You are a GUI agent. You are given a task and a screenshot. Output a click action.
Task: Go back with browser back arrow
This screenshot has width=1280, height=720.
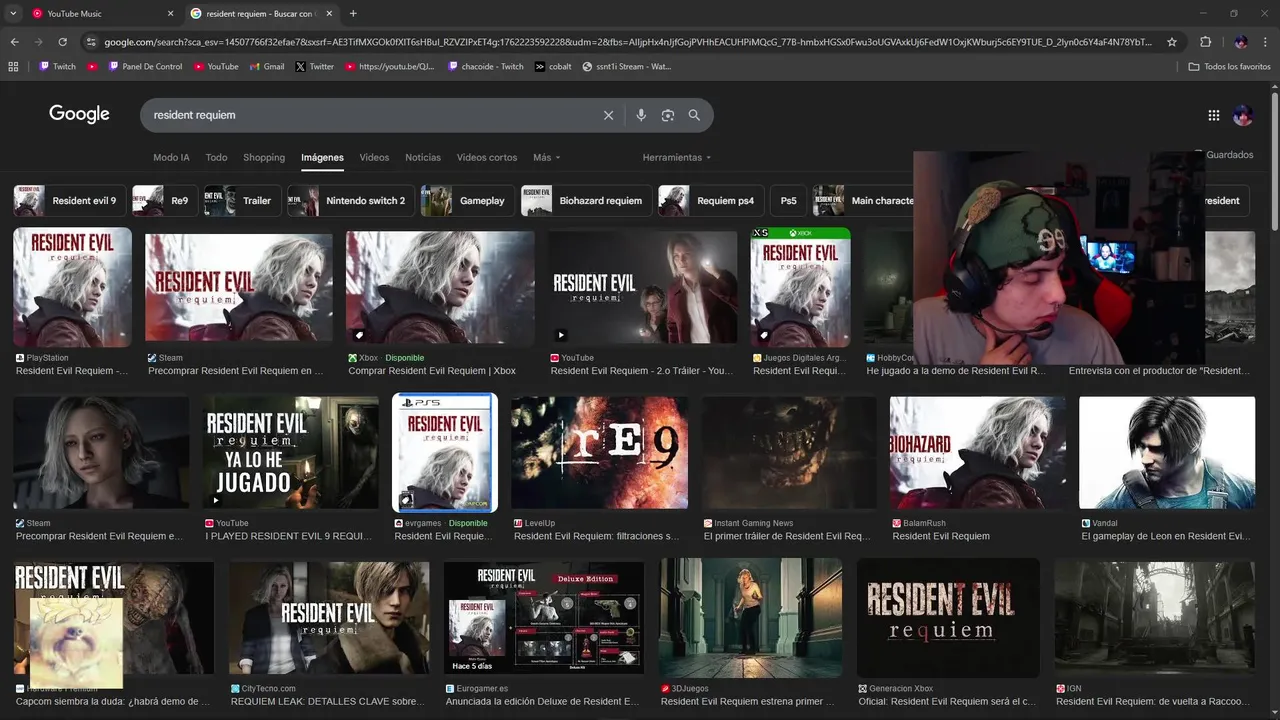tap(14, 42)
